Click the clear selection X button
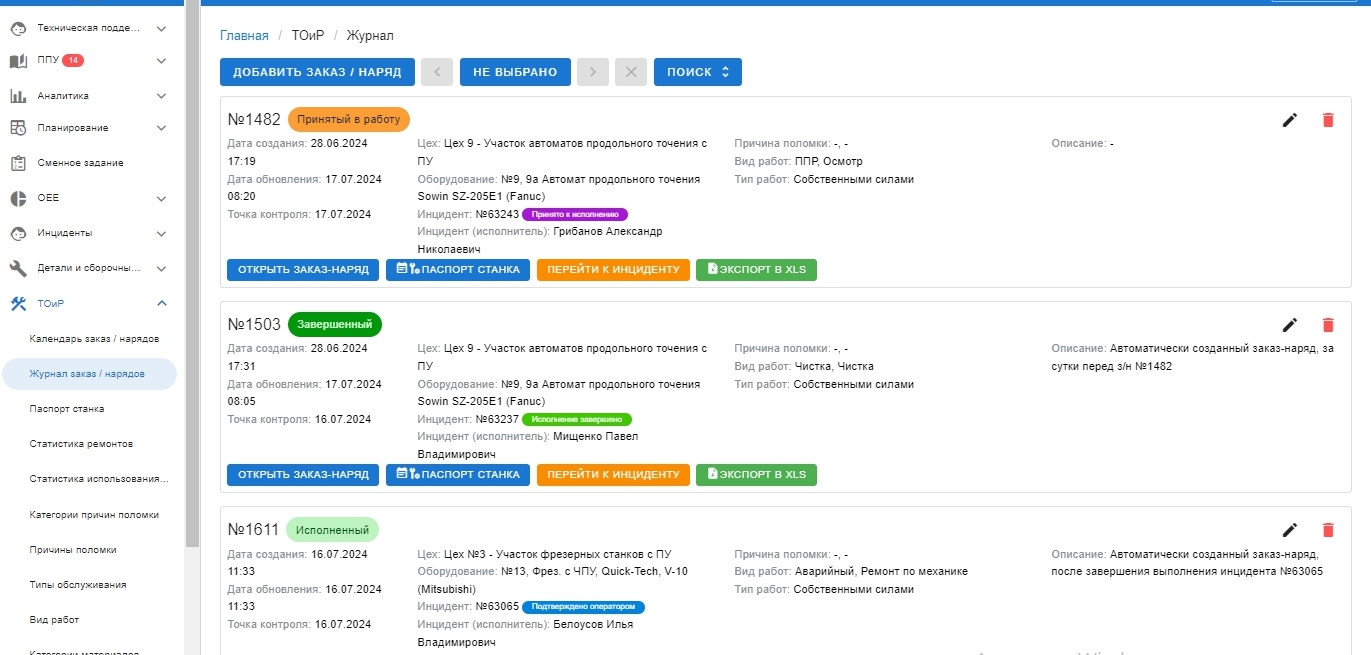This screenshot has width=1371, height=655. (x=630, y=72)
